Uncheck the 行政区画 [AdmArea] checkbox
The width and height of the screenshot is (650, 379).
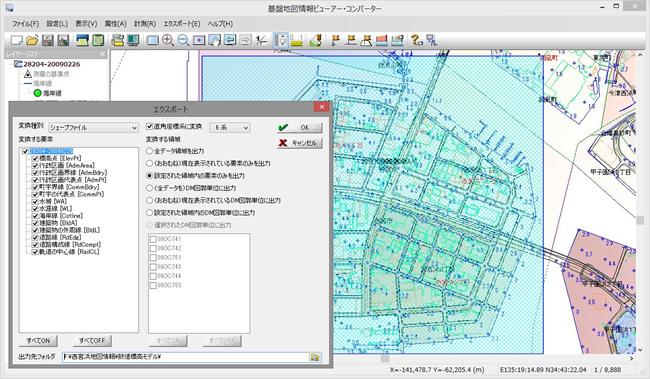pyautogui.click(x=35, y=165)
